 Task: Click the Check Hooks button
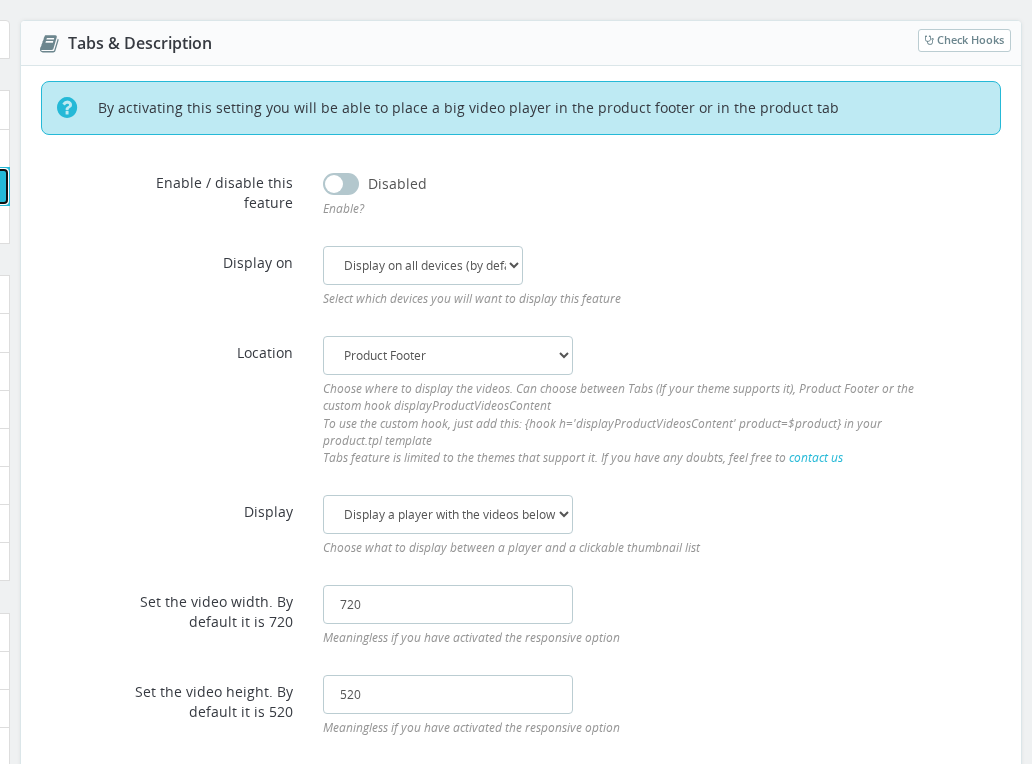[x=964, y=40]
